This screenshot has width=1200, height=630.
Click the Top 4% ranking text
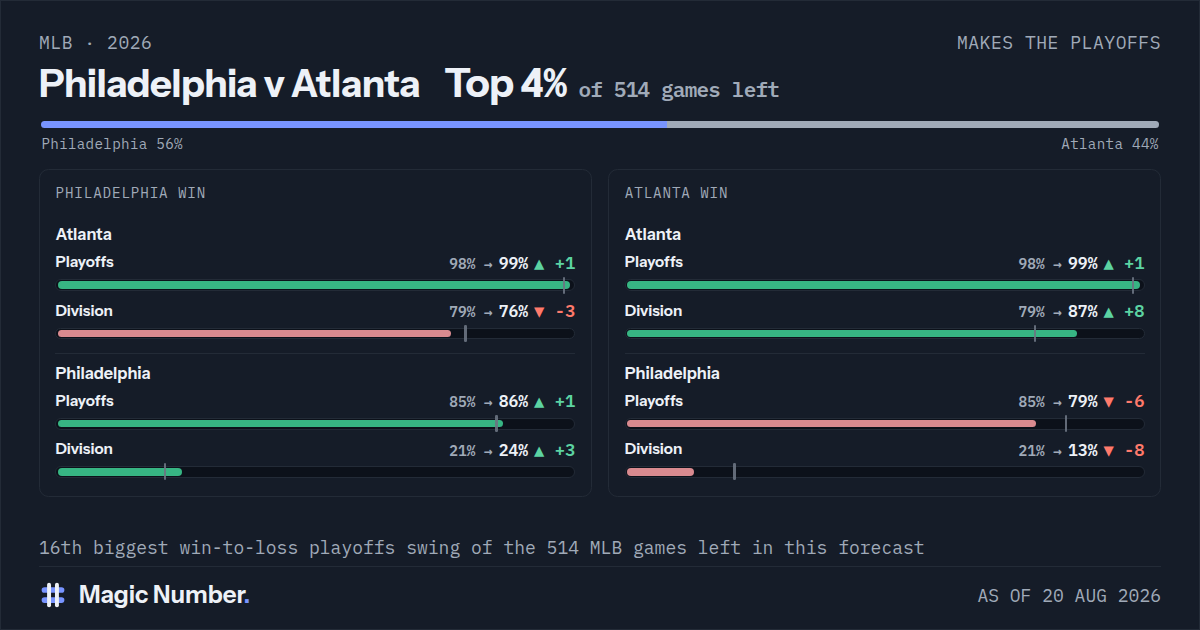[506, 84]
